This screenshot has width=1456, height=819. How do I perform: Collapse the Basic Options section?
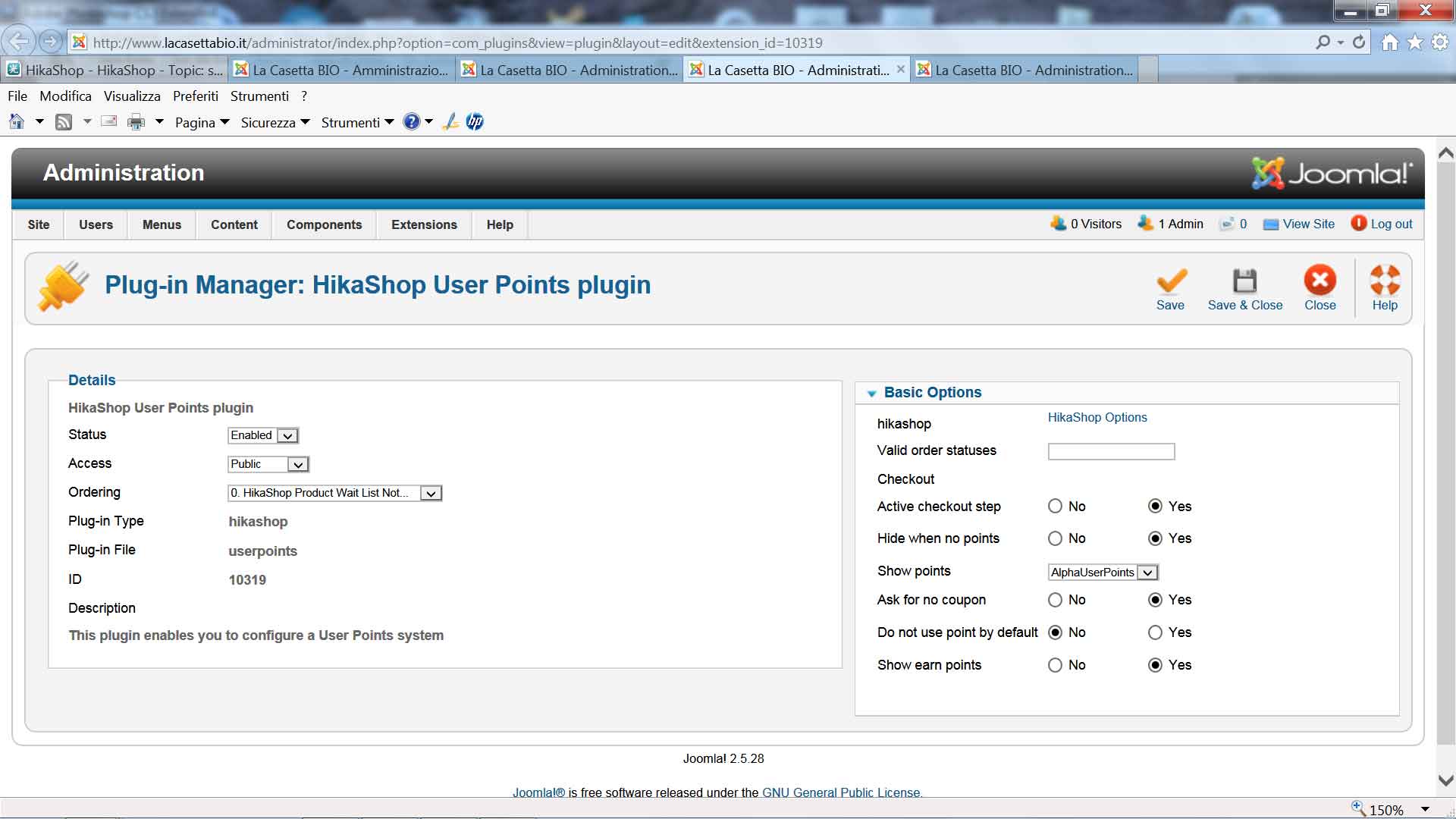click(x=872, y=393)
